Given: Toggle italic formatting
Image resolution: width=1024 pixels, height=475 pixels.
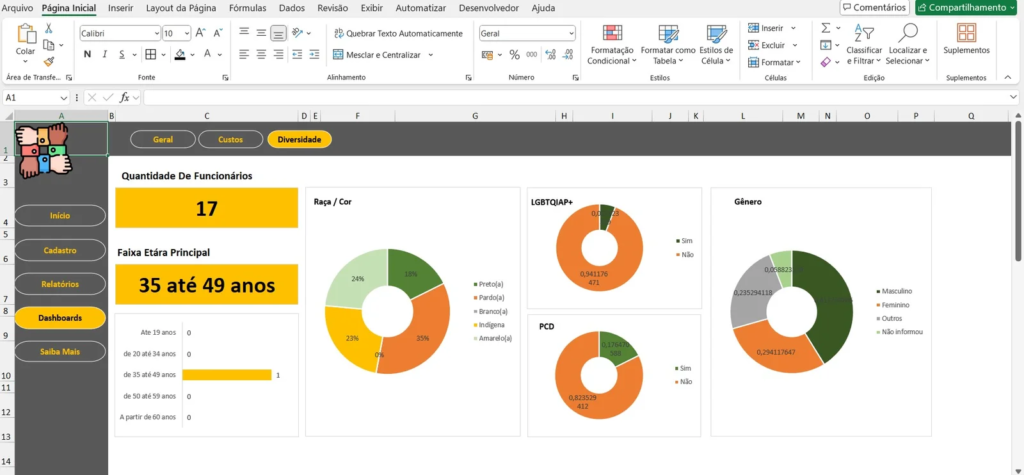Looking at the screenshot, I should (105, 54).
